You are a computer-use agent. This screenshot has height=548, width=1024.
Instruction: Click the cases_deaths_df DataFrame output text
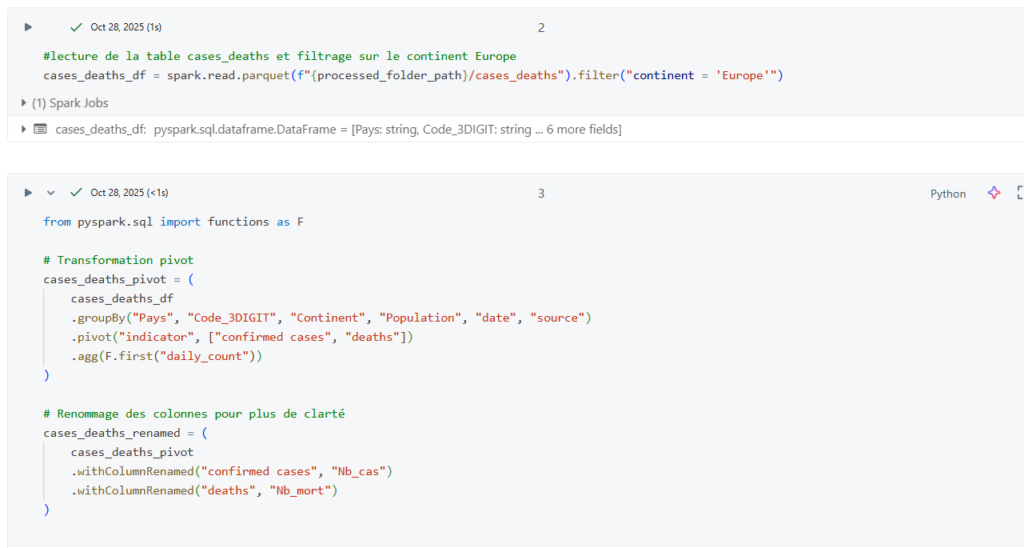point(338,129)
